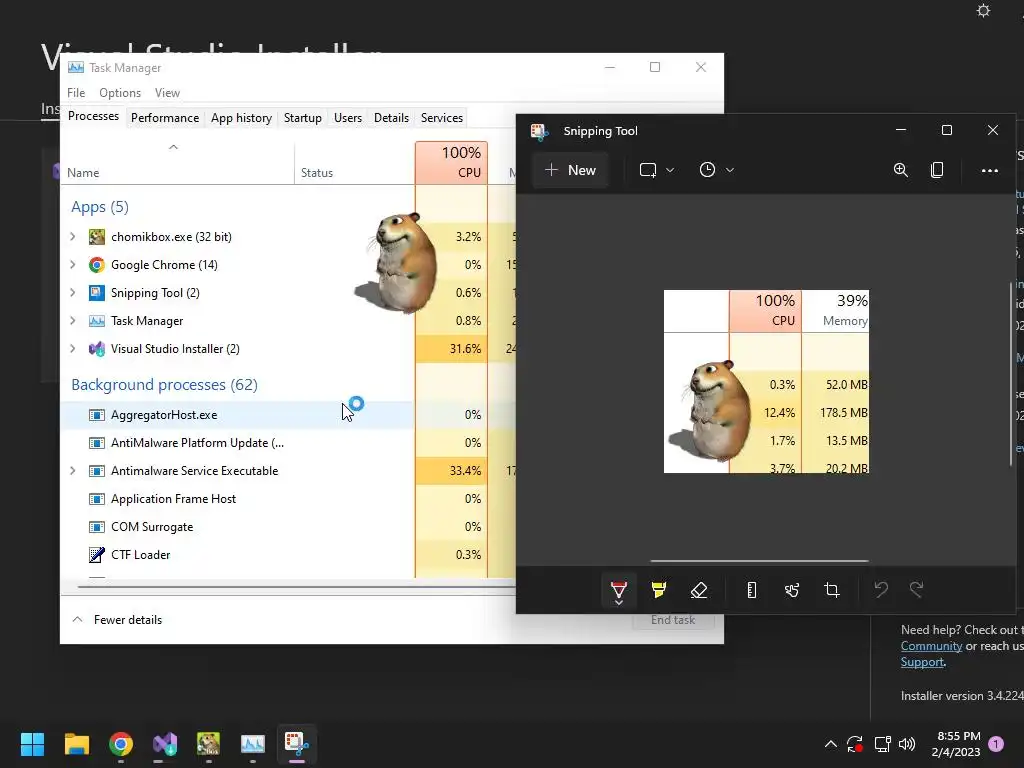
Task: Open the View menu in Task Manager
Action: pyautogui.click(x=167, y=93)
